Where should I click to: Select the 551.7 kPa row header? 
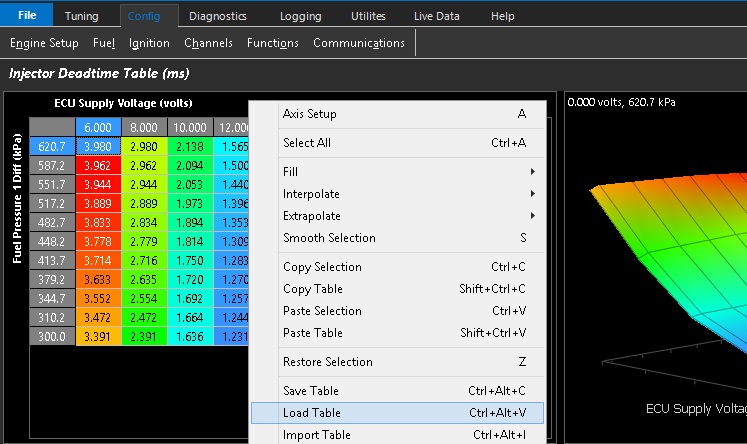[x=52, y=184]
